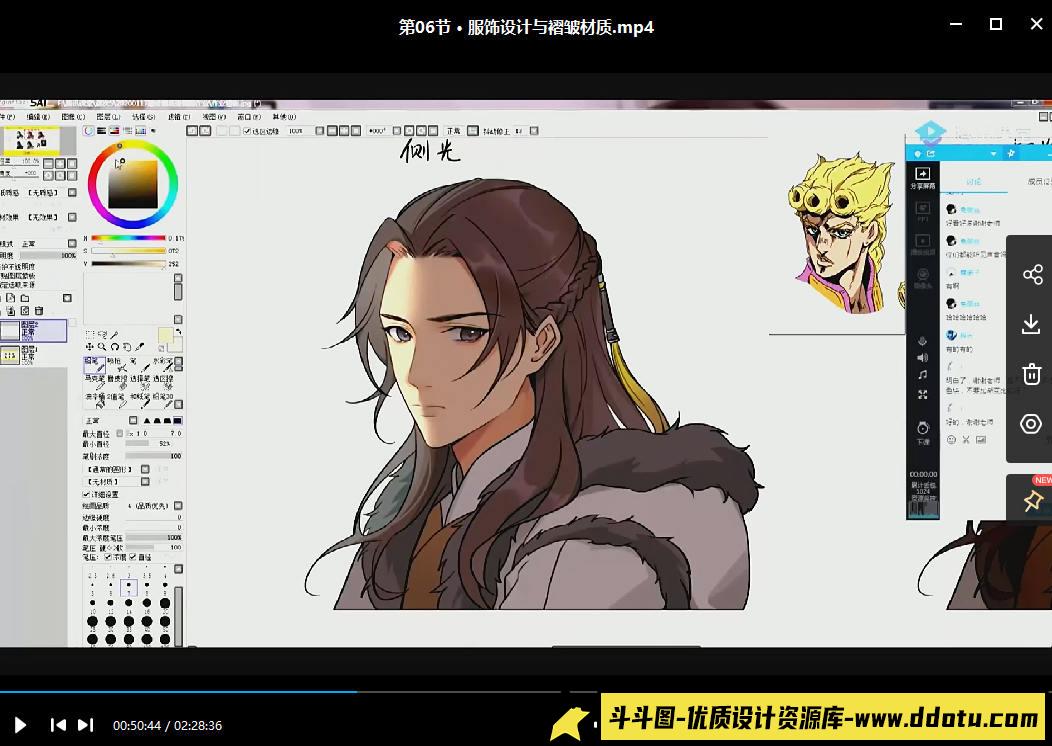Select the color wheel mode icon in SAI
The height and width of the screenshot is (746, 1052).
pos(88,130)
